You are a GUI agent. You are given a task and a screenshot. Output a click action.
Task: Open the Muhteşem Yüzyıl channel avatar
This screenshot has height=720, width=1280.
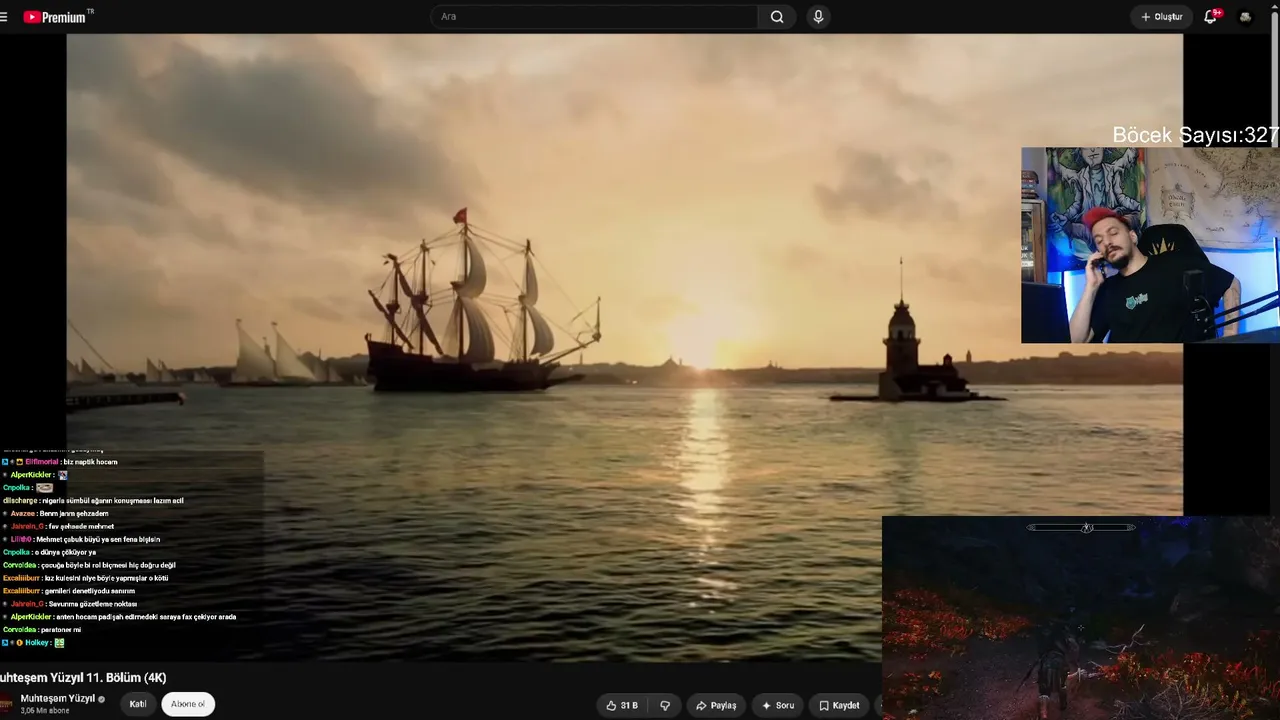click(x=6, y=704)
